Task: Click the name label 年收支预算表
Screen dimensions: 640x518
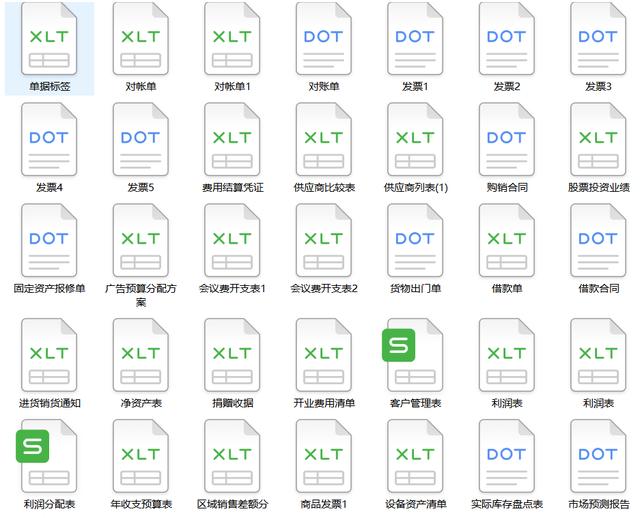Action: (141, 504)
